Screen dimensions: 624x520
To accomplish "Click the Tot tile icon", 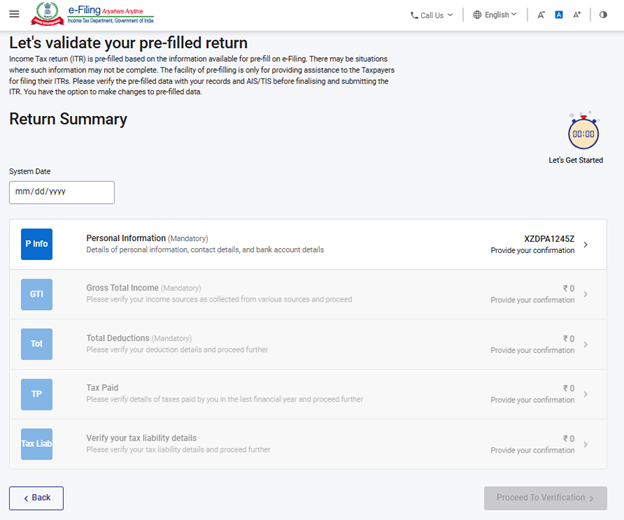I will [37, 344].
